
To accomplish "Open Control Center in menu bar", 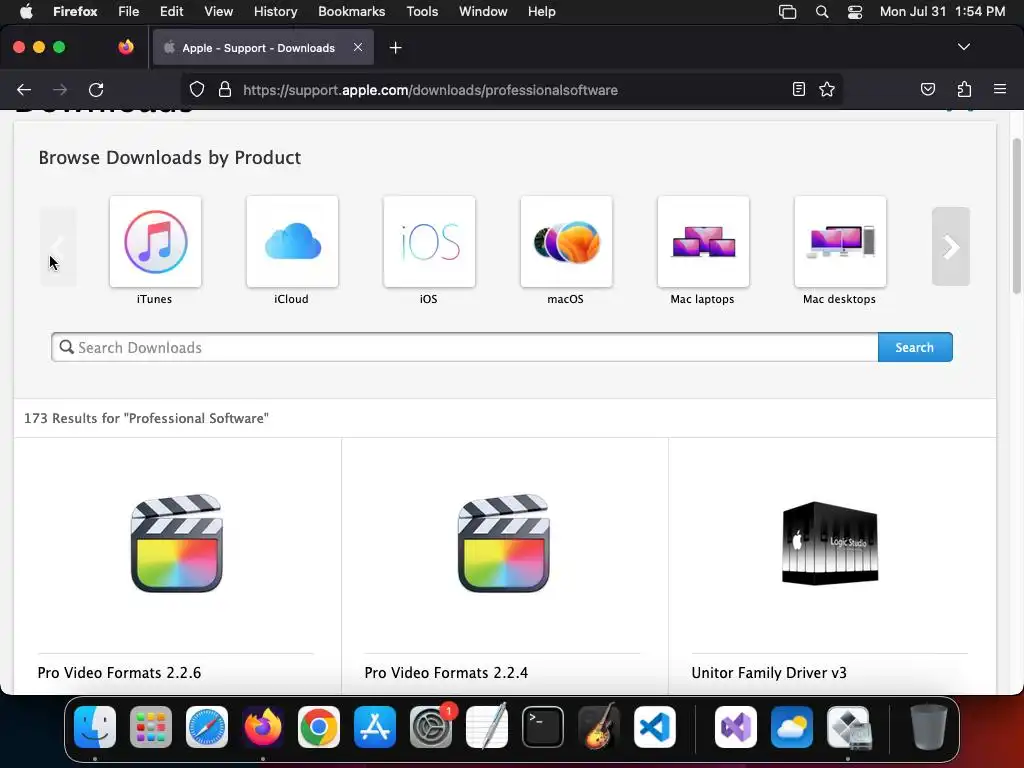I will pos(855,12).
